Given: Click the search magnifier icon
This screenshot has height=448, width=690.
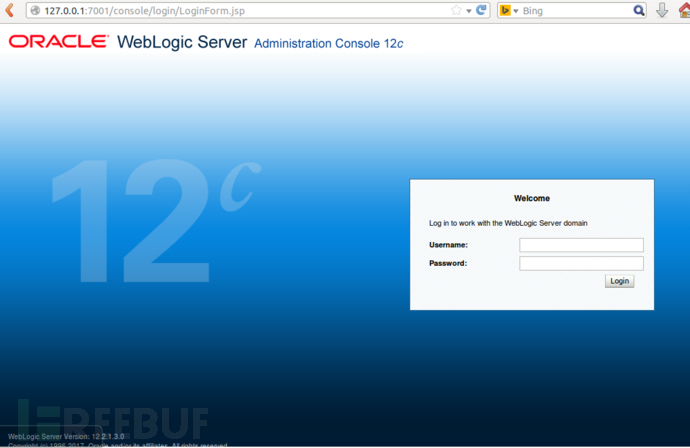Looking at the screenshot, I should point(639,11).
